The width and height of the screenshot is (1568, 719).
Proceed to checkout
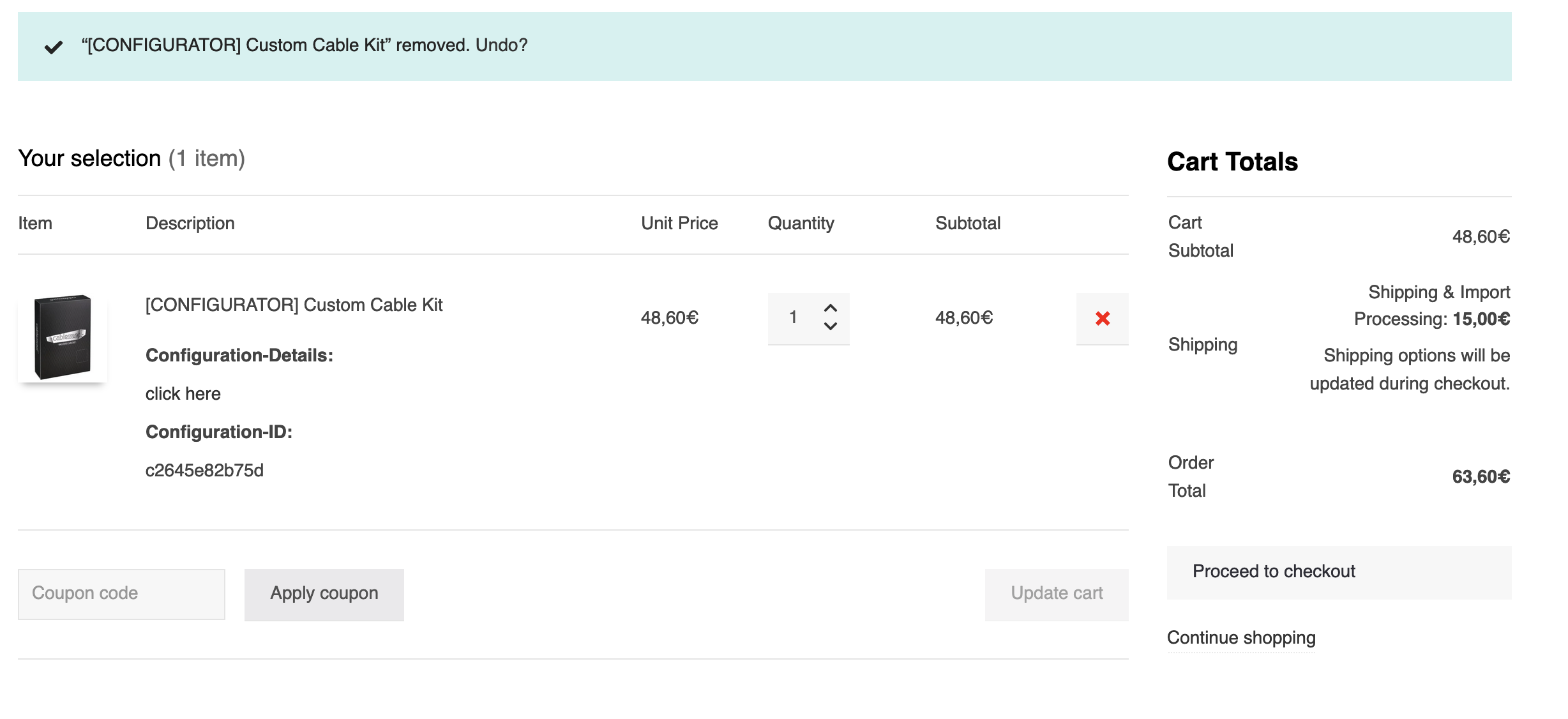pyautogui.click(x=1338, y=572)
